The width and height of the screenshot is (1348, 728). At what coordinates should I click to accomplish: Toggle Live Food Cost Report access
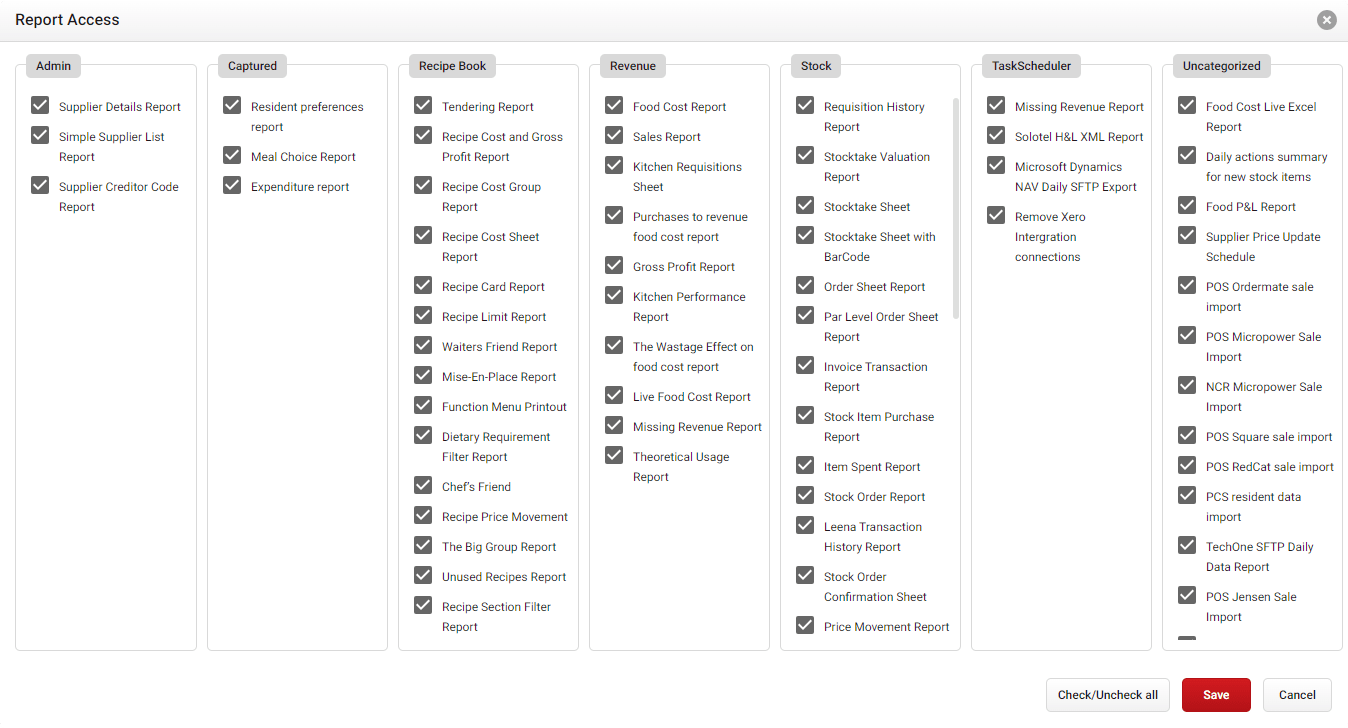(x=613, y=396)
